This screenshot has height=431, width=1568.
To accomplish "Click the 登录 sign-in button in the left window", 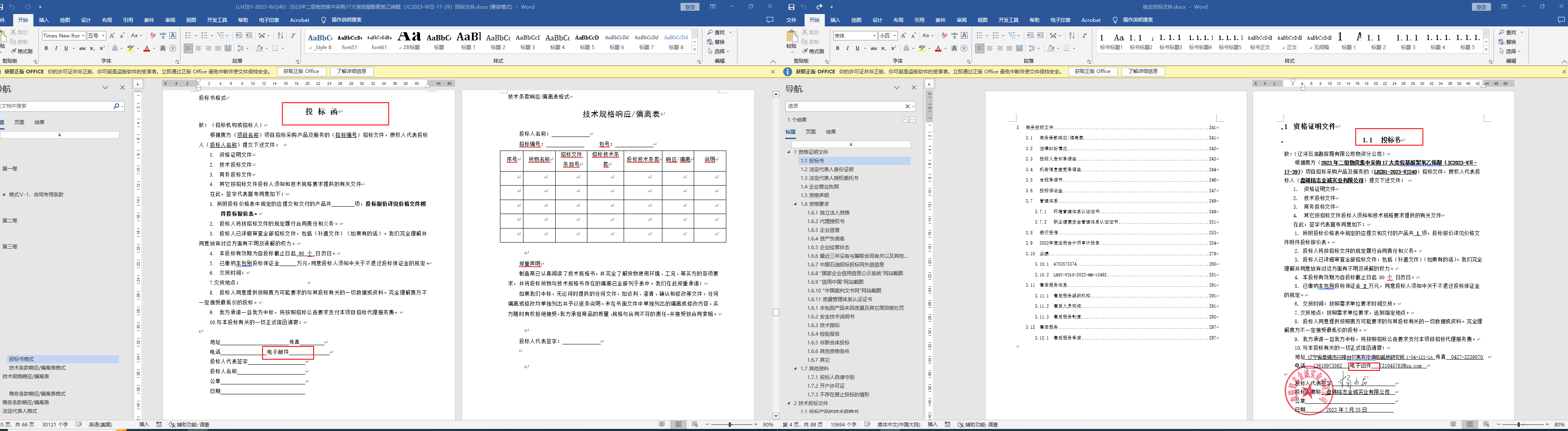I will (x=690, y=7).
